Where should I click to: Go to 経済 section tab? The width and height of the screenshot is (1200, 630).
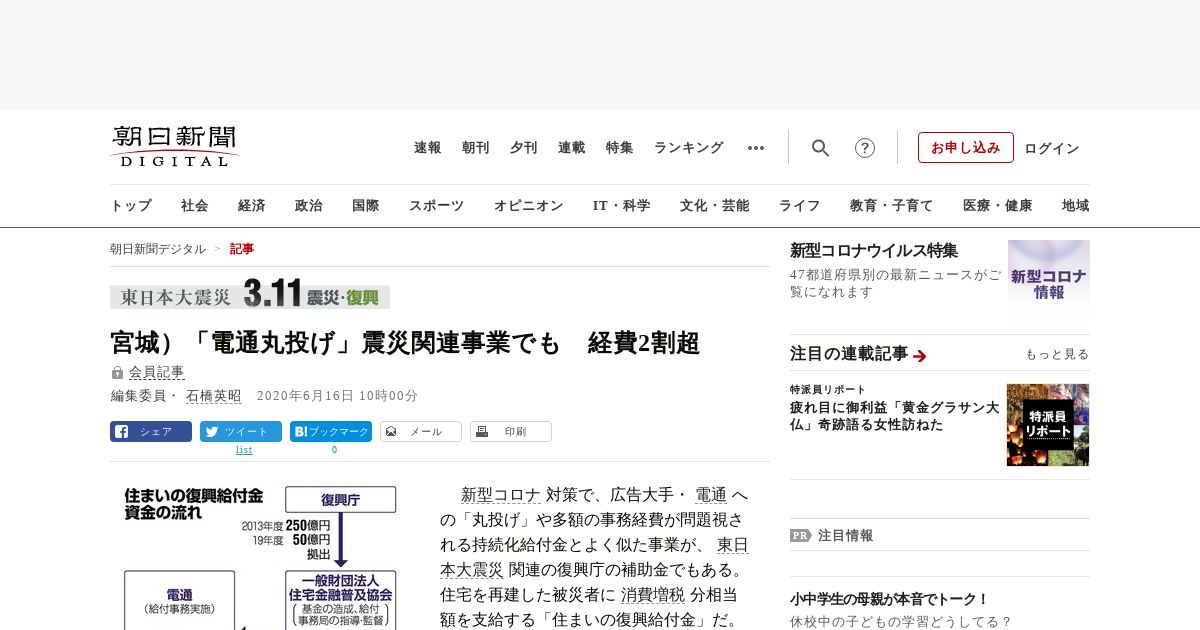[x=252, y=206]
